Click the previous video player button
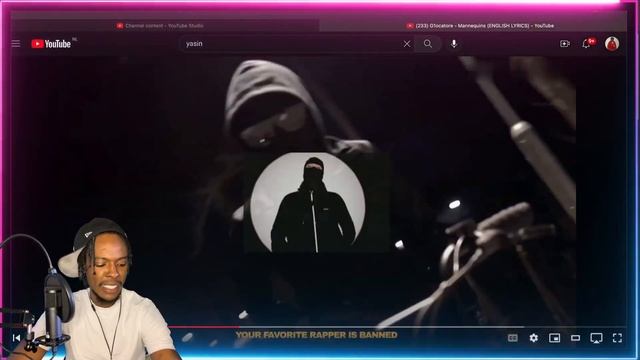Viewport: 640px width, 360px height. (17, 338)
